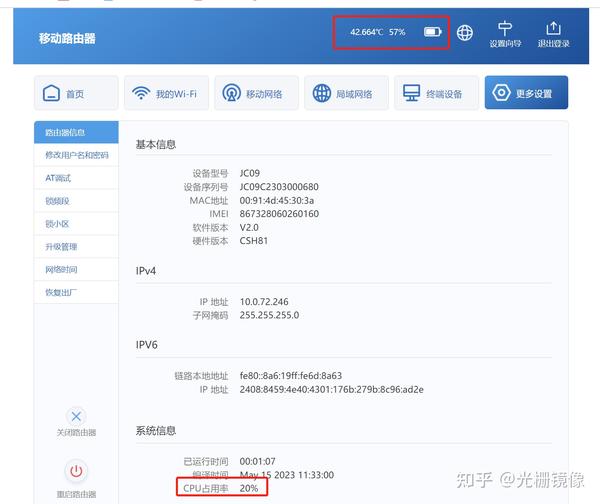
Task: Open the AT调试 sidebar item
Action: (76, 178)
